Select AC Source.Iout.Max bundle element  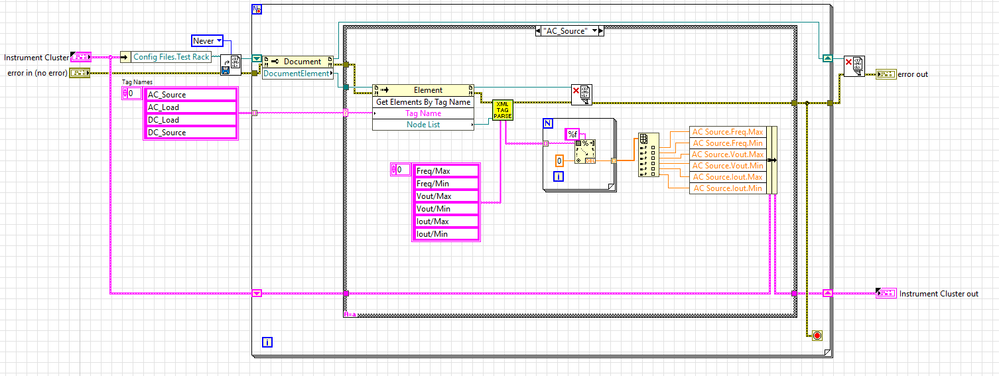(x=727, y=177)
